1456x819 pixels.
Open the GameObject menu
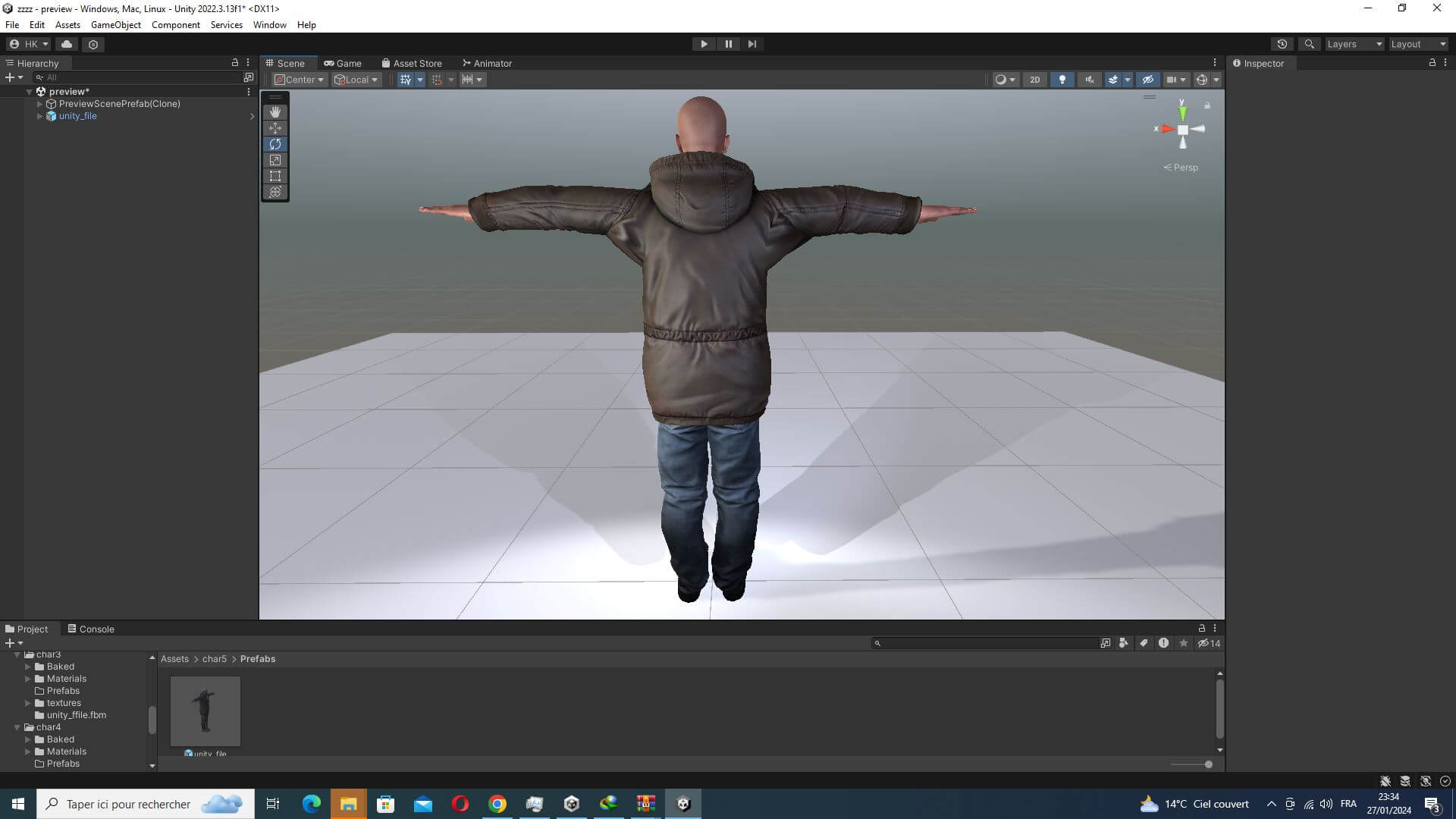(115, 25)
